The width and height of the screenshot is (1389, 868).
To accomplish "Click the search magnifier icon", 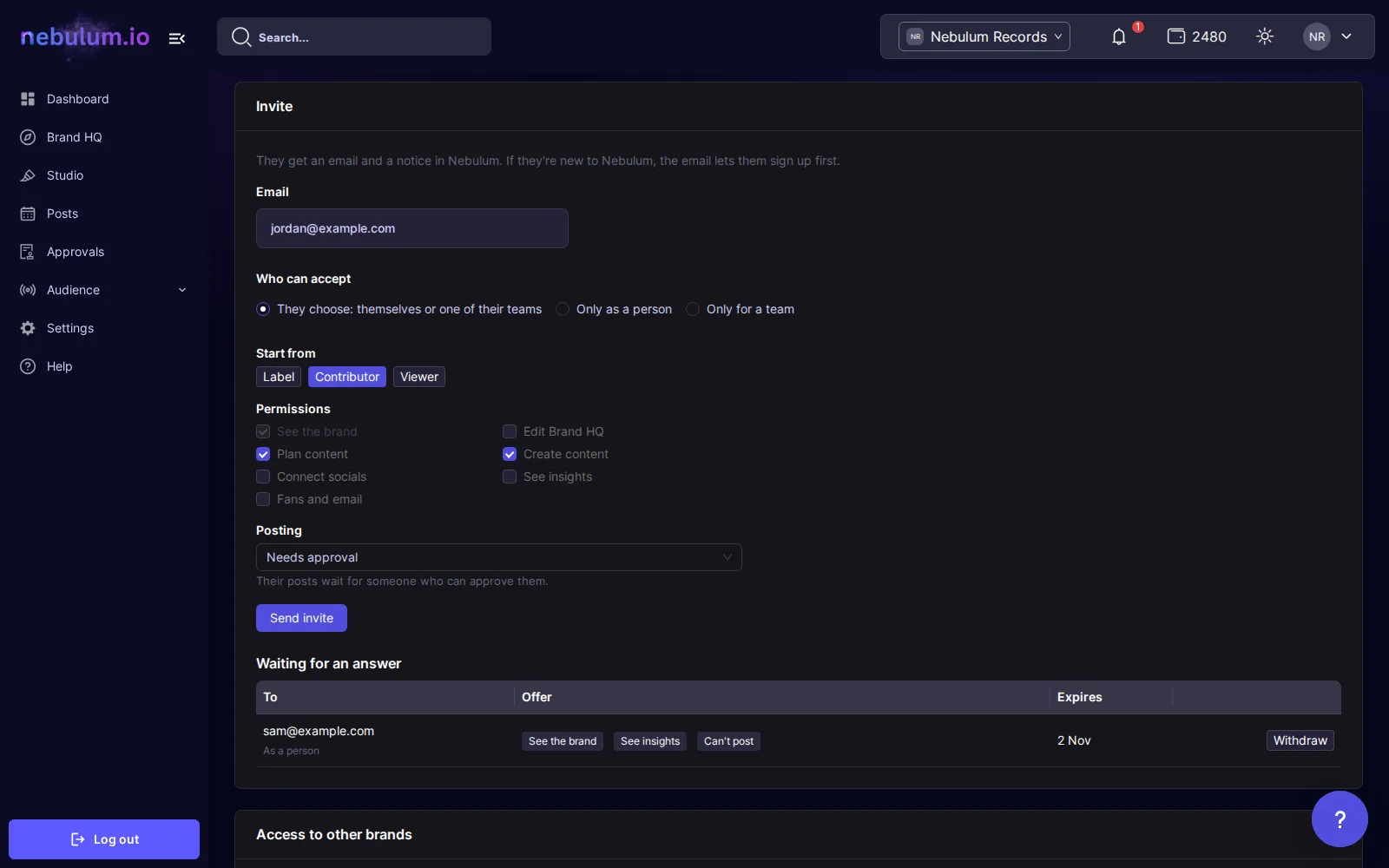I will 241,36.
